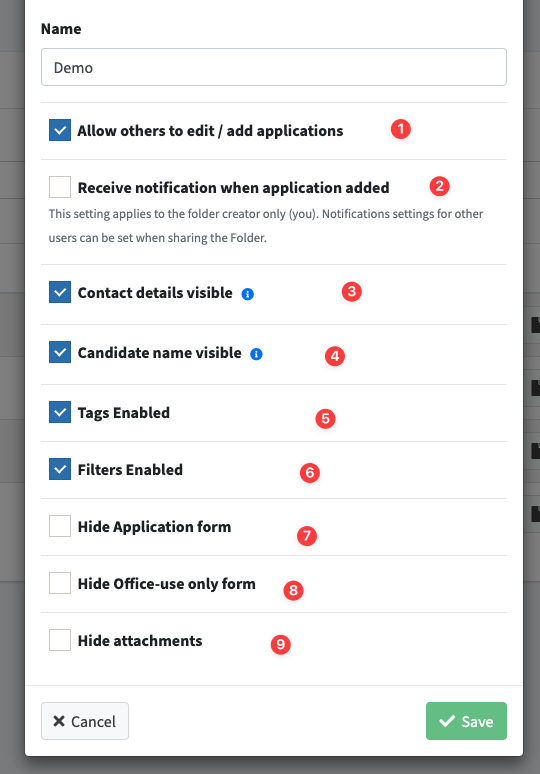Click the red number 5 annotation badge
Image resolution: width=540 pixels, height=774 pixels.
coord(325,419)
